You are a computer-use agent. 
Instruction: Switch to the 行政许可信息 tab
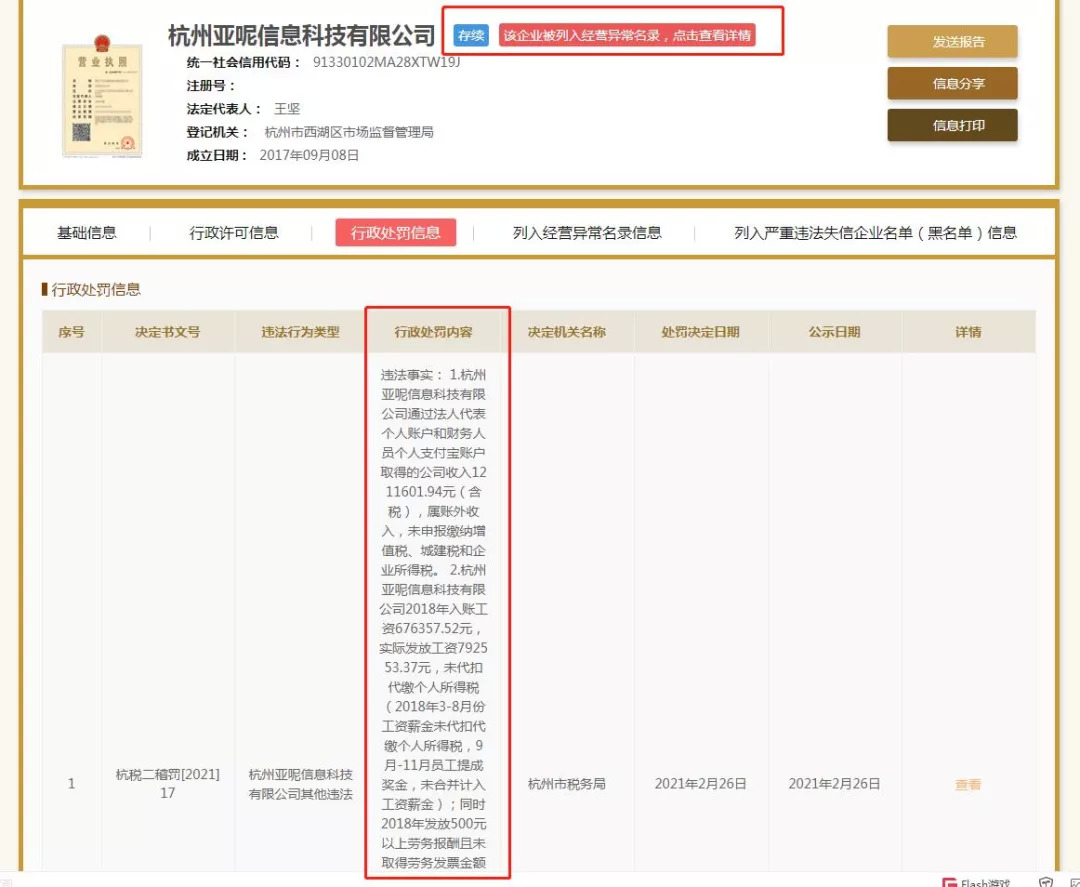[x=234, y=233]
